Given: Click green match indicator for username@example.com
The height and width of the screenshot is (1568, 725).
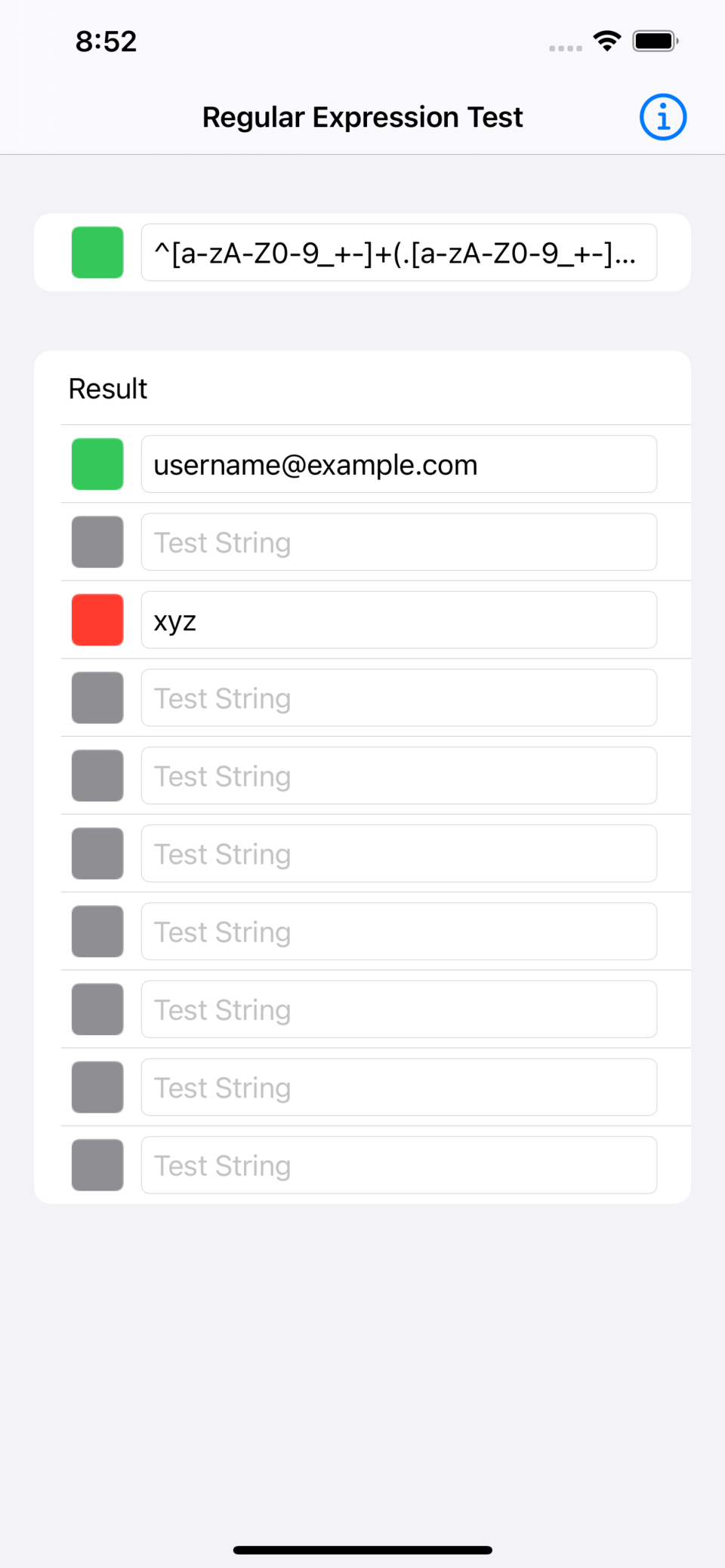Looking at the screenshot, I should [97, 464].
